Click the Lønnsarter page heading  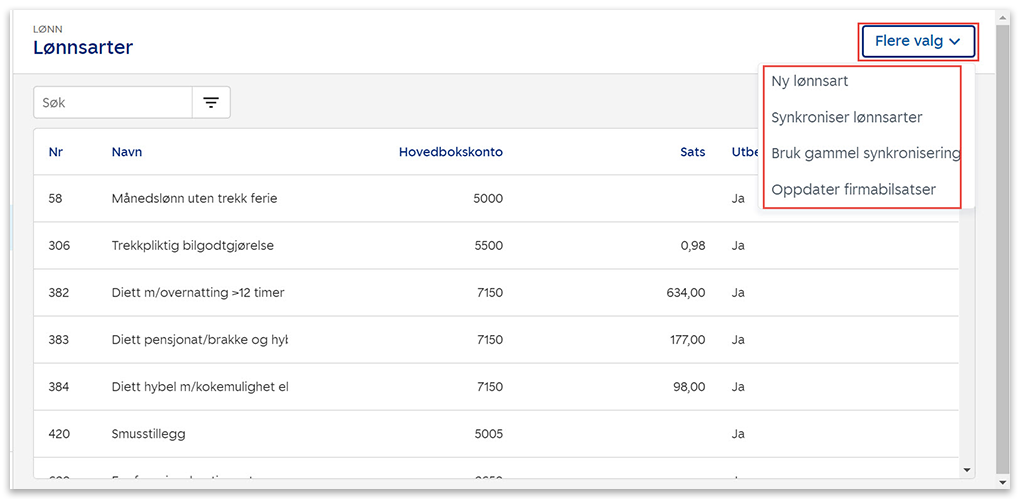(83, 47)
